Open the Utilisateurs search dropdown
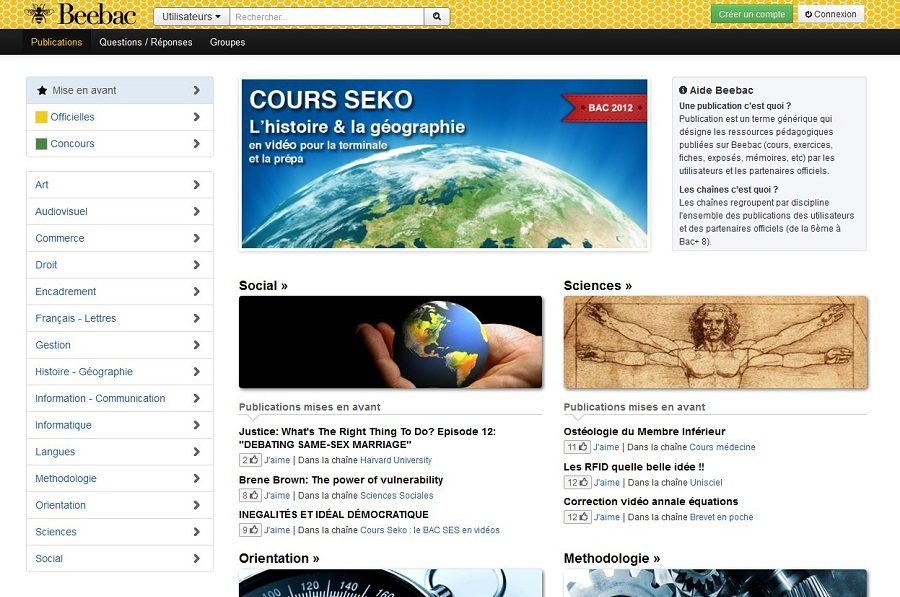This screenshot has height=597, width=900. [x=191, y=16]
